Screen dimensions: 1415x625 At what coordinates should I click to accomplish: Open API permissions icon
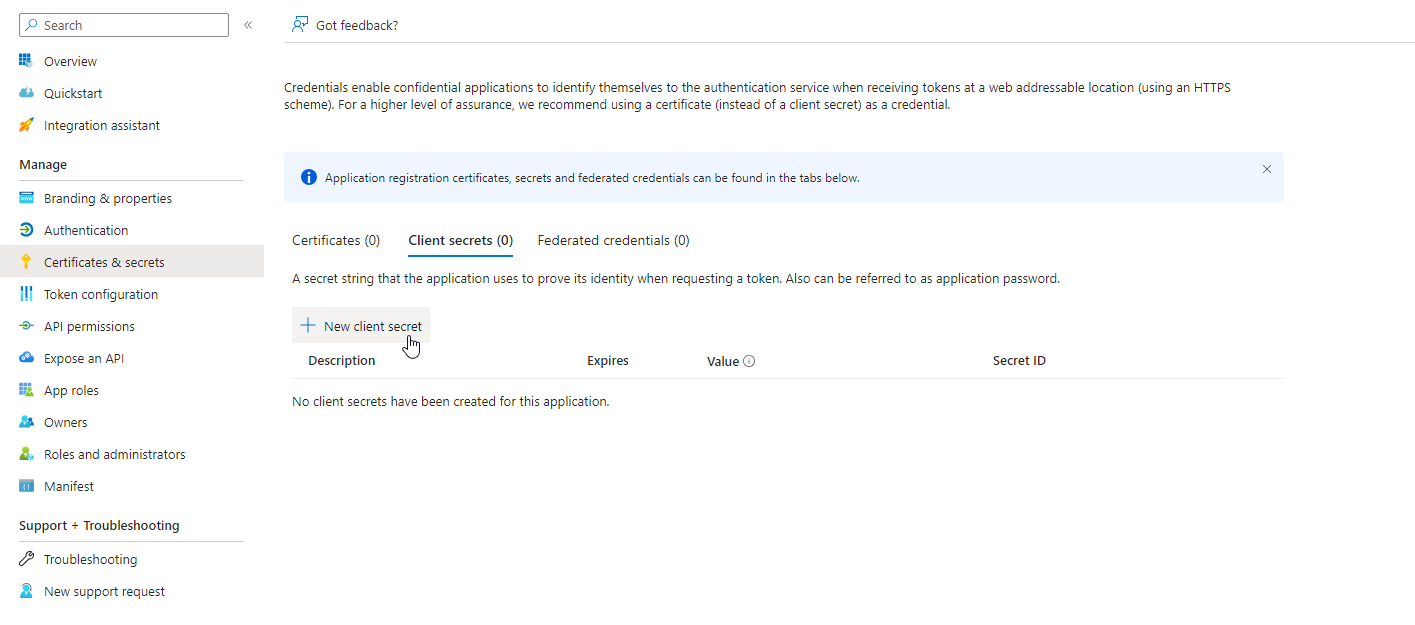point(27,326)
